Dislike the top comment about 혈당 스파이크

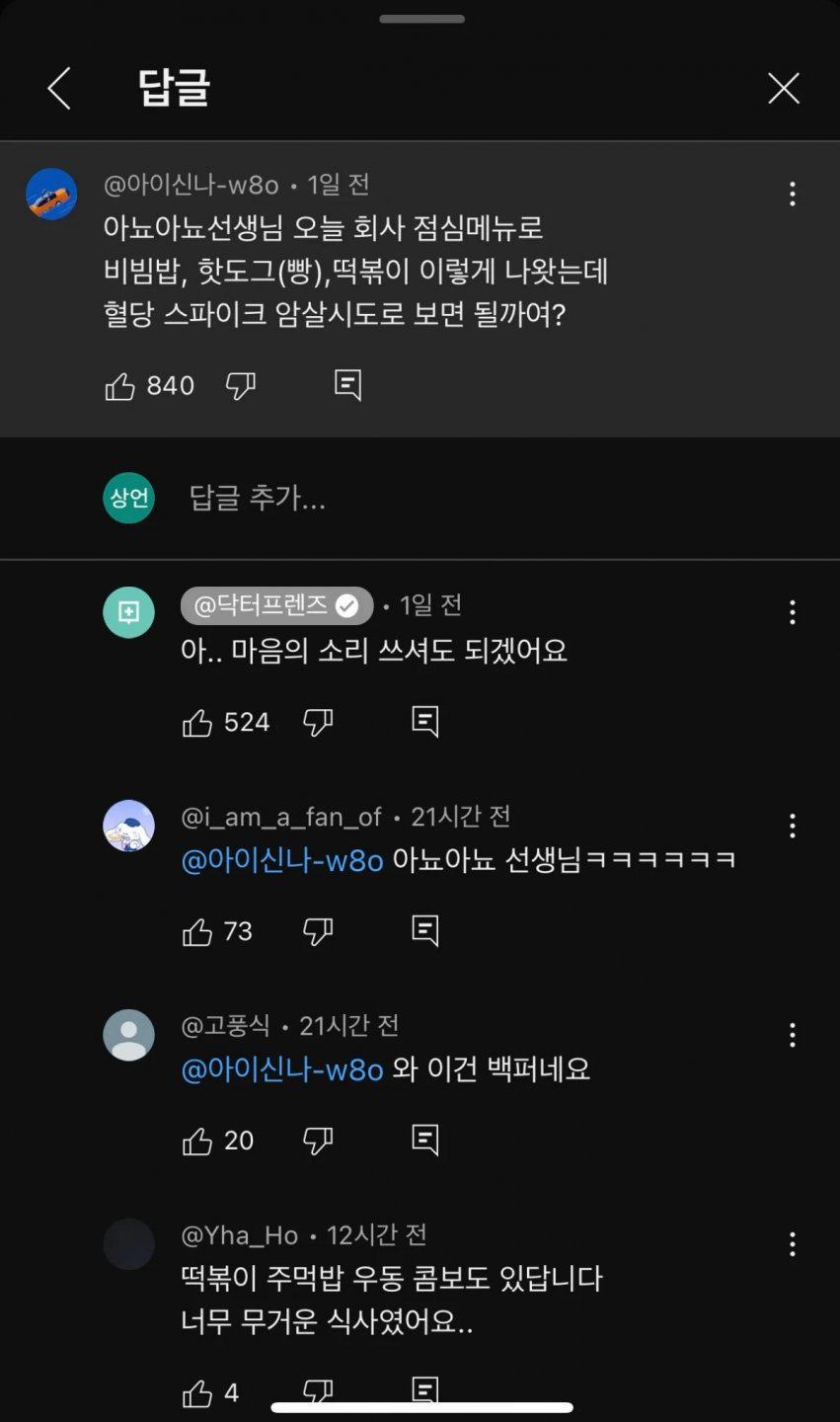pos(244,386)
